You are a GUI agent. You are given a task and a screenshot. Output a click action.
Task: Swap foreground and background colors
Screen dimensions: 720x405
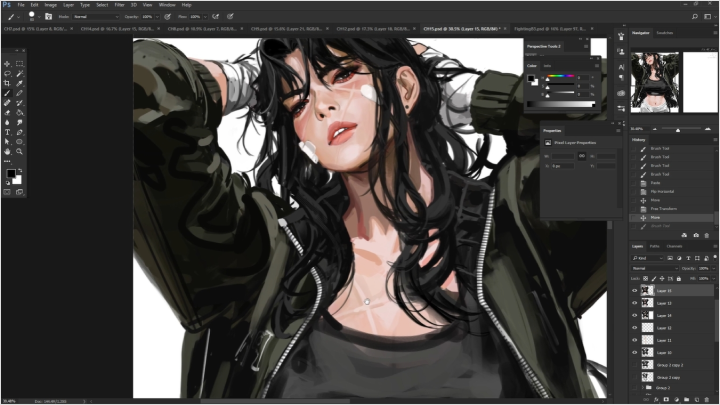[20, 170]
